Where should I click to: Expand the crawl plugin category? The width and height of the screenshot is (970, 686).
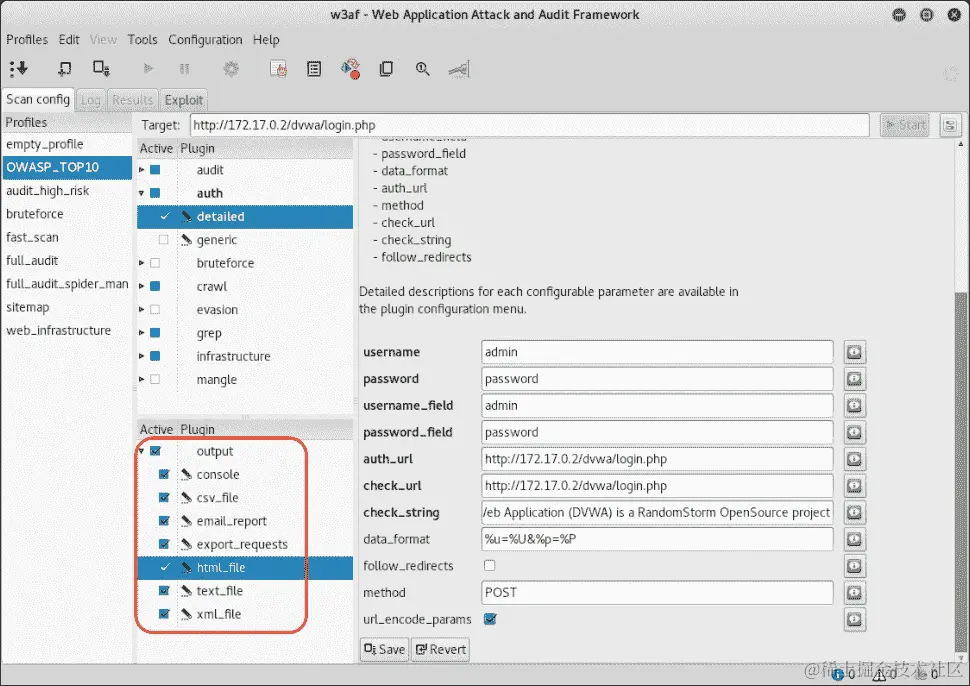click(x=142, y=286)
